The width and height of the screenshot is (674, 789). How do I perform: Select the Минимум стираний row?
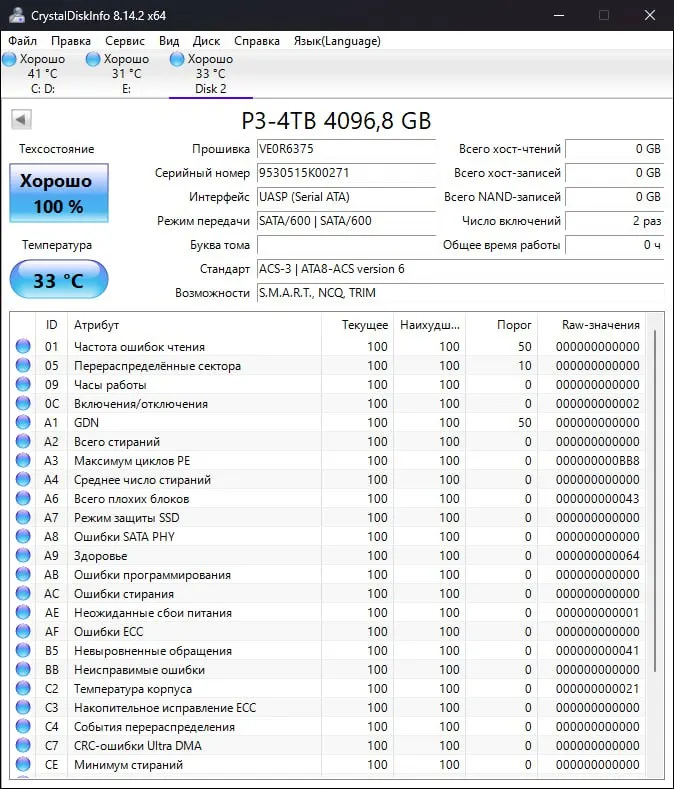[x=327, y=764]
